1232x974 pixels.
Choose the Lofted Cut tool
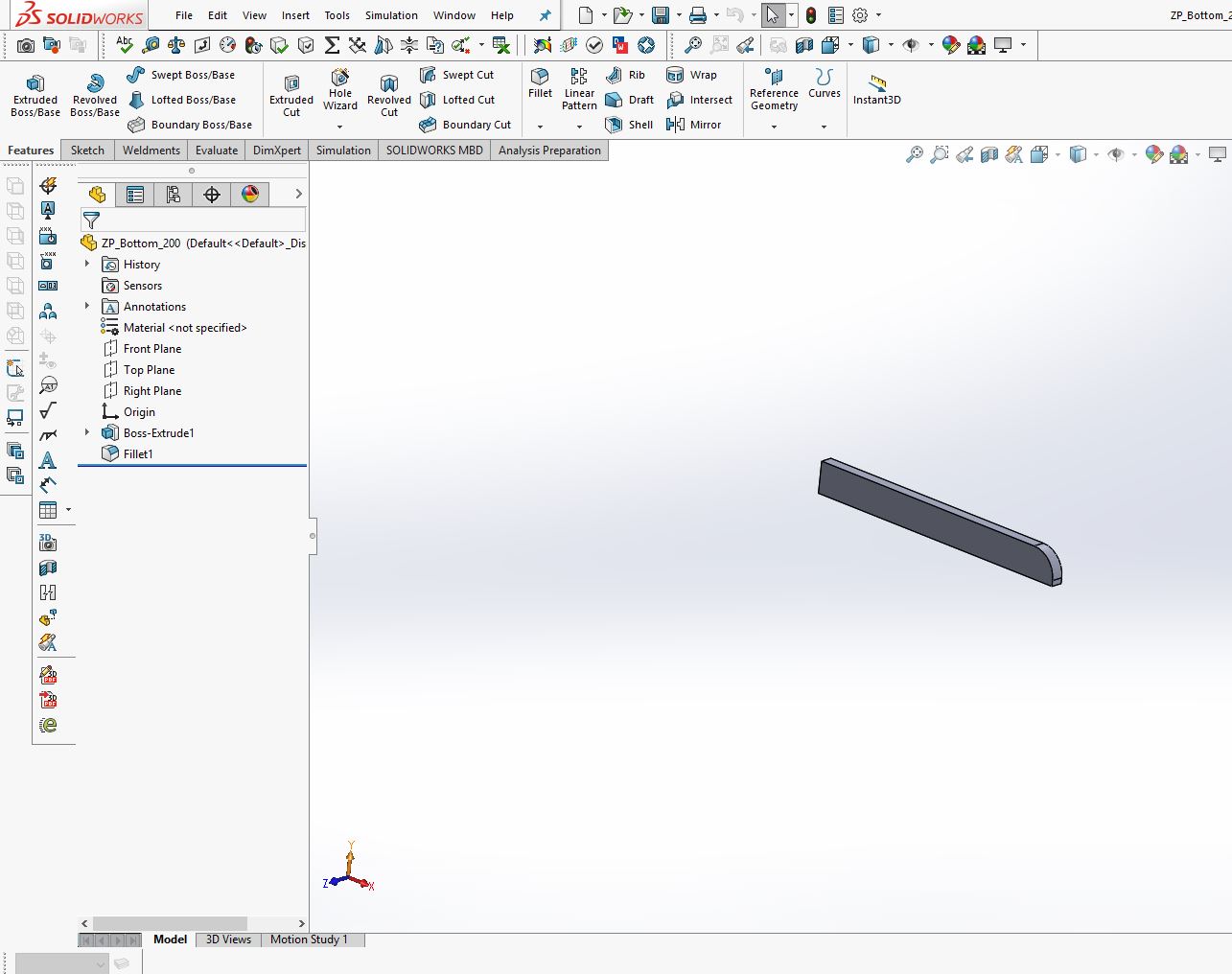click(x=457, y=100)
